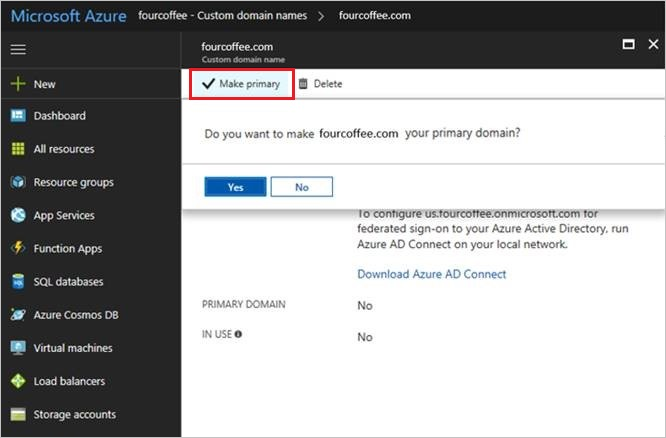
Task: Open the Resource groups cube icon
Action: pos(18,182)
